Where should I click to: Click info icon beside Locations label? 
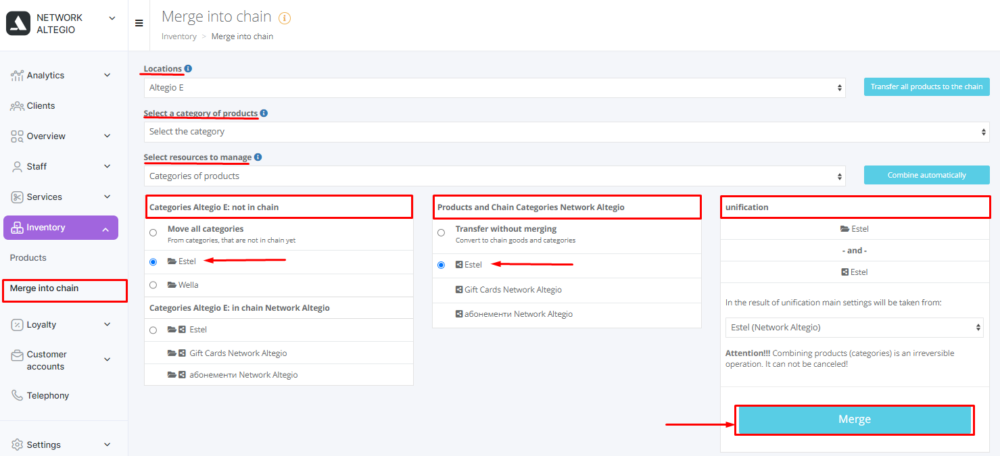coord(188,68)
